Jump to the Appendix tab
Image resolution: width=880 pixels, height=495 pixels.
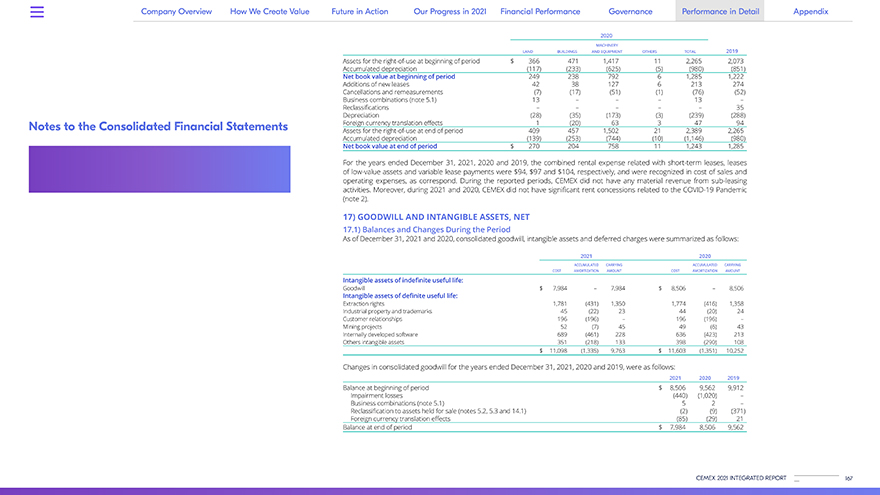pos(809,11)
